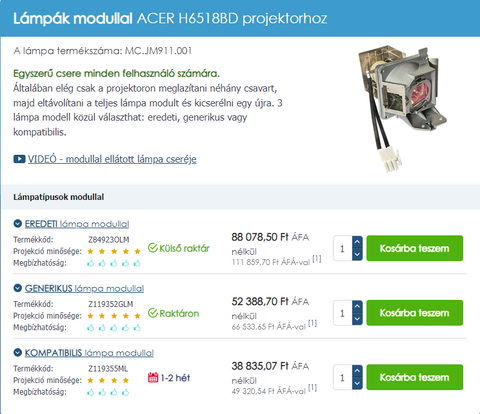Add EREDETI lamp to cart with Kosárba teszem

pos(415,248)
